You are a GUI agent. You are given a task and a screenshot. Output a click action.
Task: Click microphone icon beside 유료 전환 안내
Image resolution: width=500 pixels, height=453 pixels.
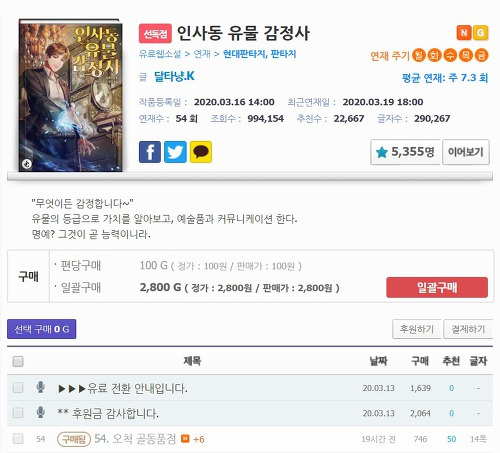point(40,387)
